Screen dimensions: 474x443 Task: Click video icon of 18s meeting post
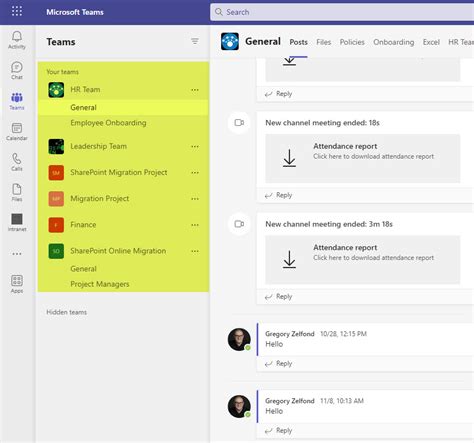(x=239, y=123)
